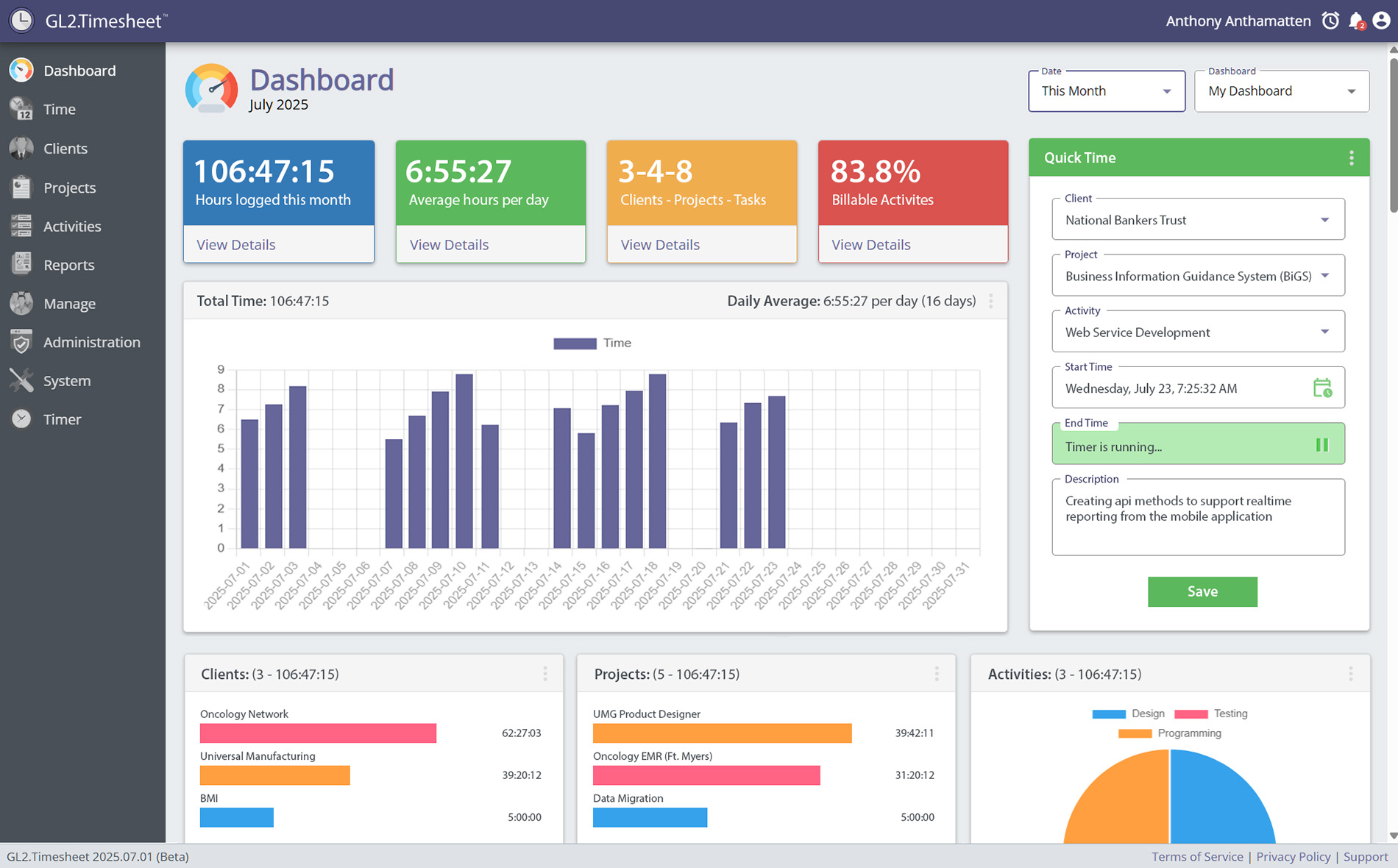
Task: Click the Timer clock sidebar icon
Action: click(21, 419)
